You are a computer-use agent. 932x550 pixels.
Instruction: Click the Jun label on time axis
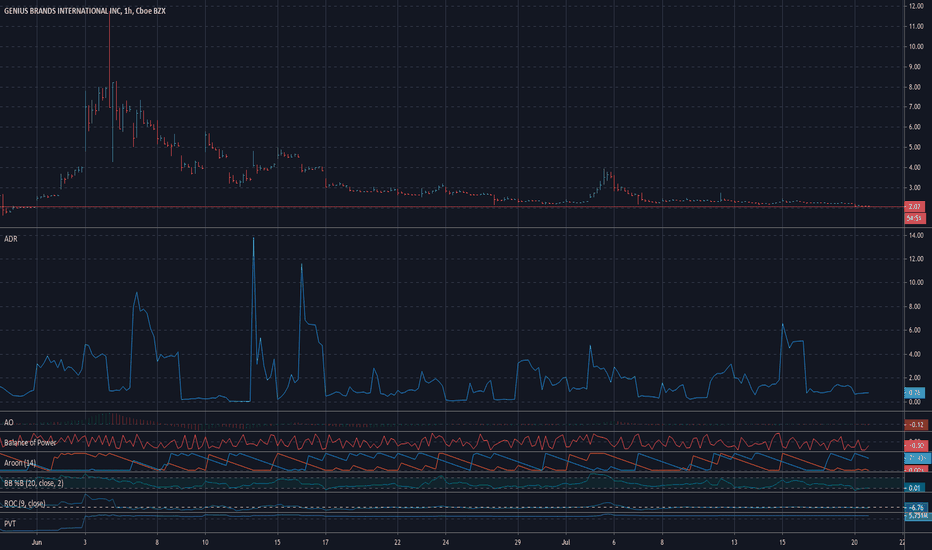[x=37, y=542]
